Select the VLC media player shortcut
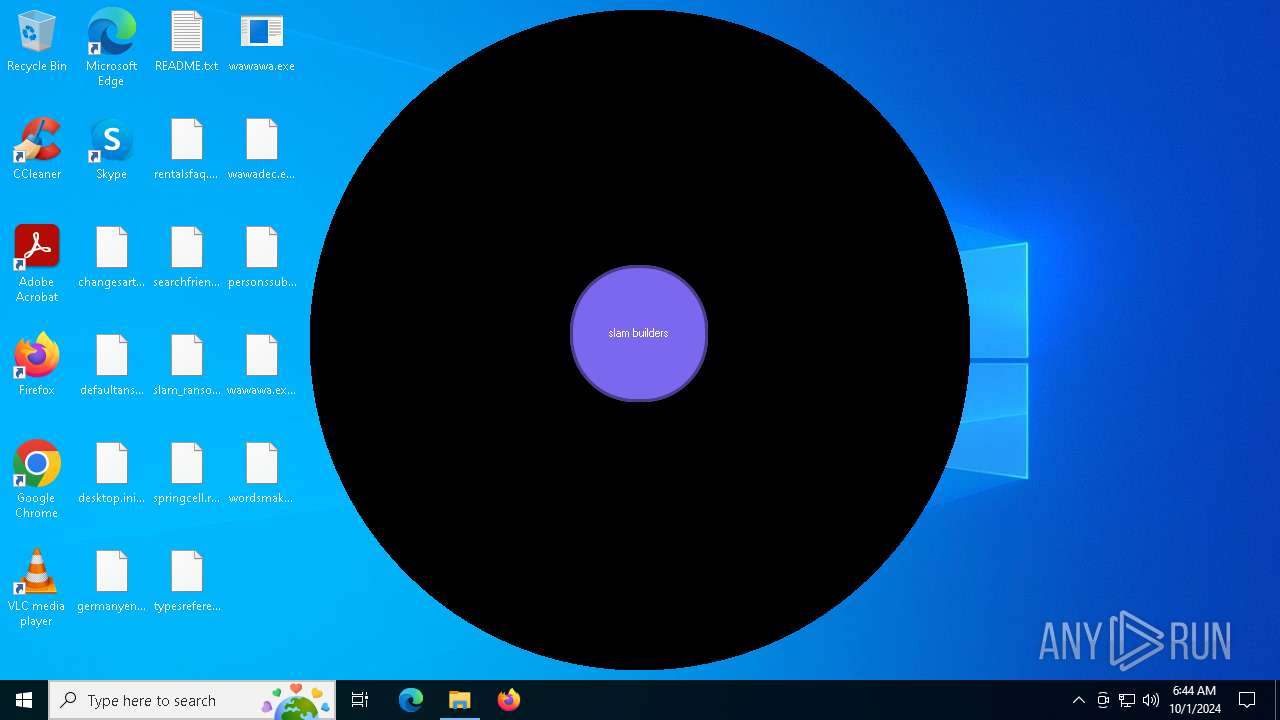Viewport: 1280px width, 720px height. (x=37, y=588)
